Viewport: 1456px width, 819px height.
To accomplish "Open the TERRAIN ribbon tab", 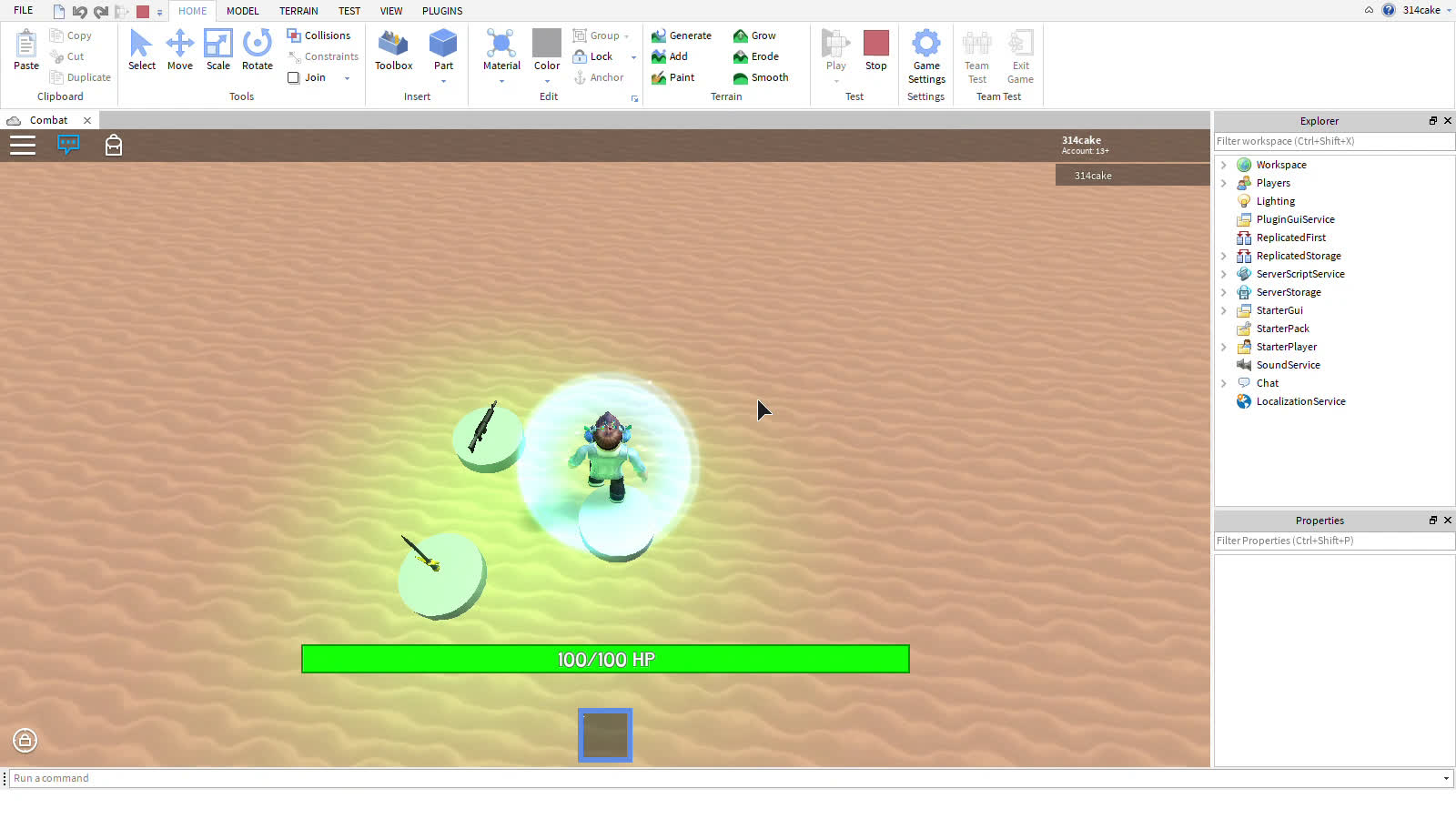I will point(298,11).
